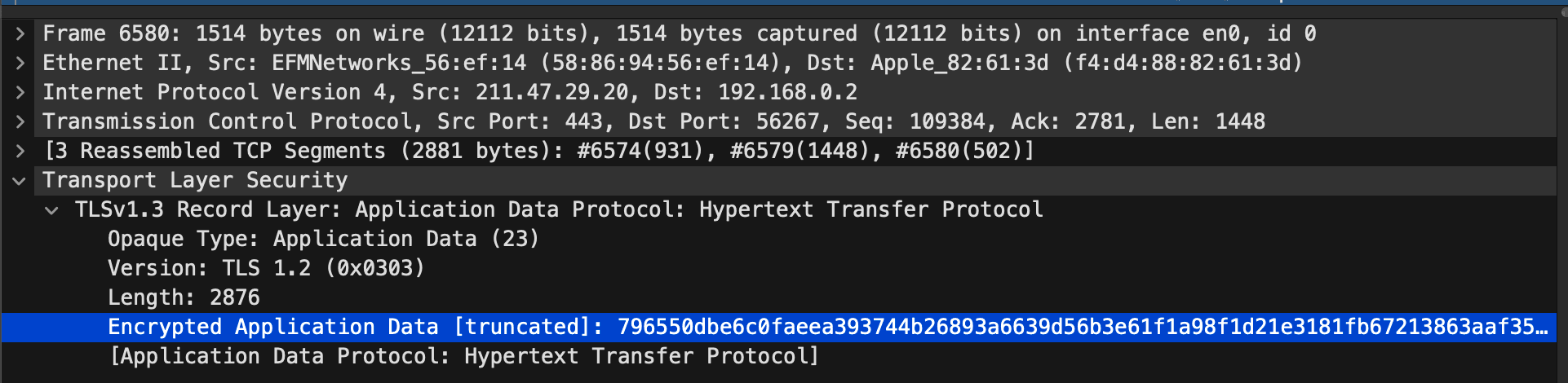Click the Version: TLS 1.2 field
Viewport: 1568px width, 383px height.
266,268
